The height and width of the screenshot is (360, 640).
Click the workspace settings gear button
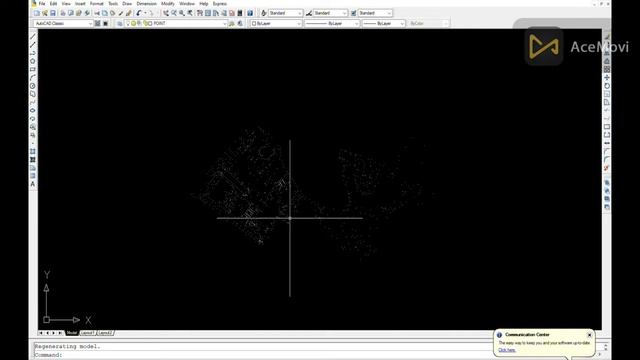click(x=98, y=24)
